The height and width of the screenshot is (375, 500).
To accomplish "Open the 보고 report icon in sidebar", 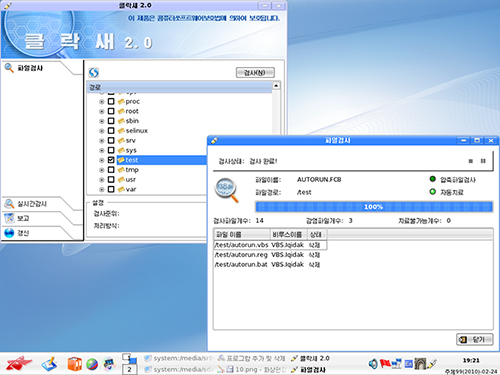I will (9, 218).
